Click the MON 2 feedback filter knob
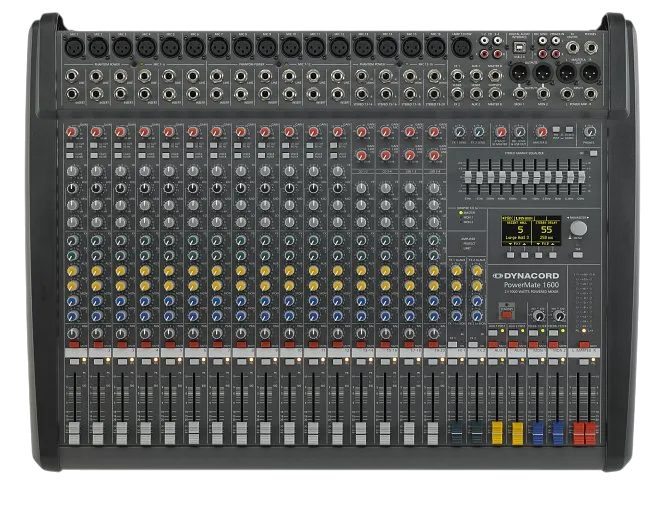The width and height of the screenshot is (665, 512). 559,316
